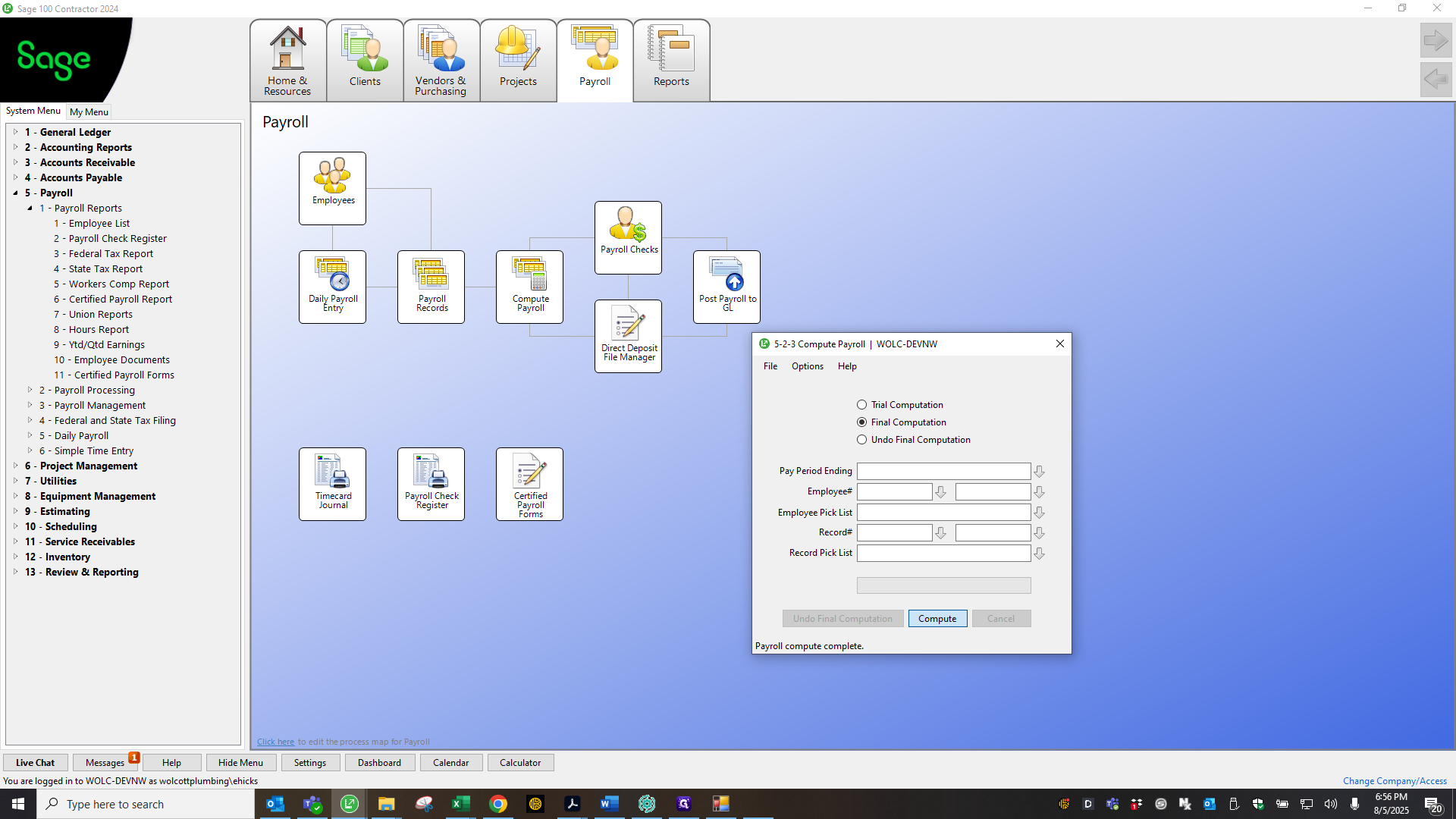Image resolution: width=1456 pixels, height=819 pixels.
Task: Open the first Employee# lookup arrow
Action: click(x=940, y=492)
